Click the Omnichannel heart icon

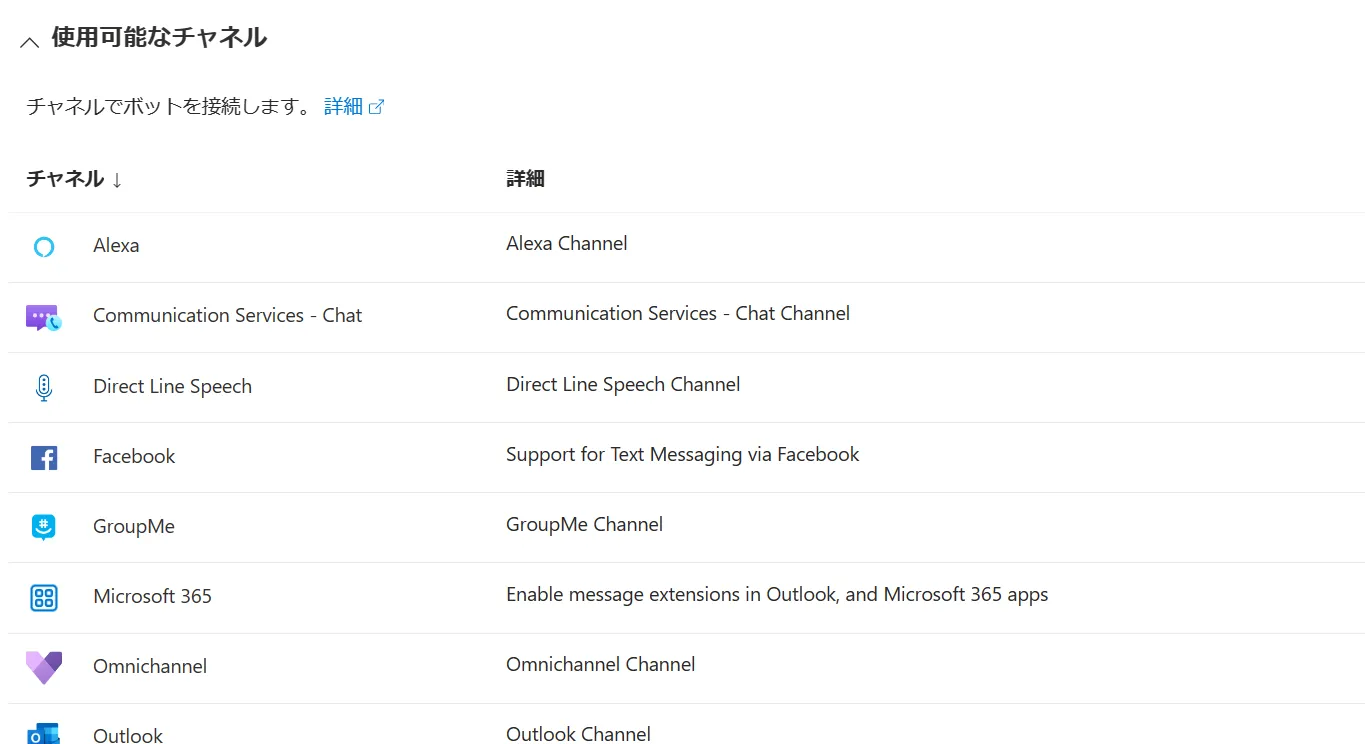43,667
